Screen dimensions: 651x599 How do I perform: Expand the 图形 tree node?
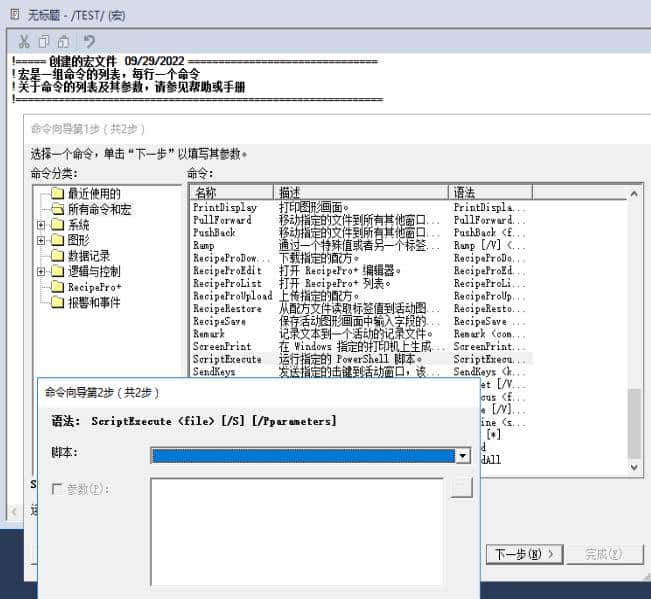click(x=41, y=240)
